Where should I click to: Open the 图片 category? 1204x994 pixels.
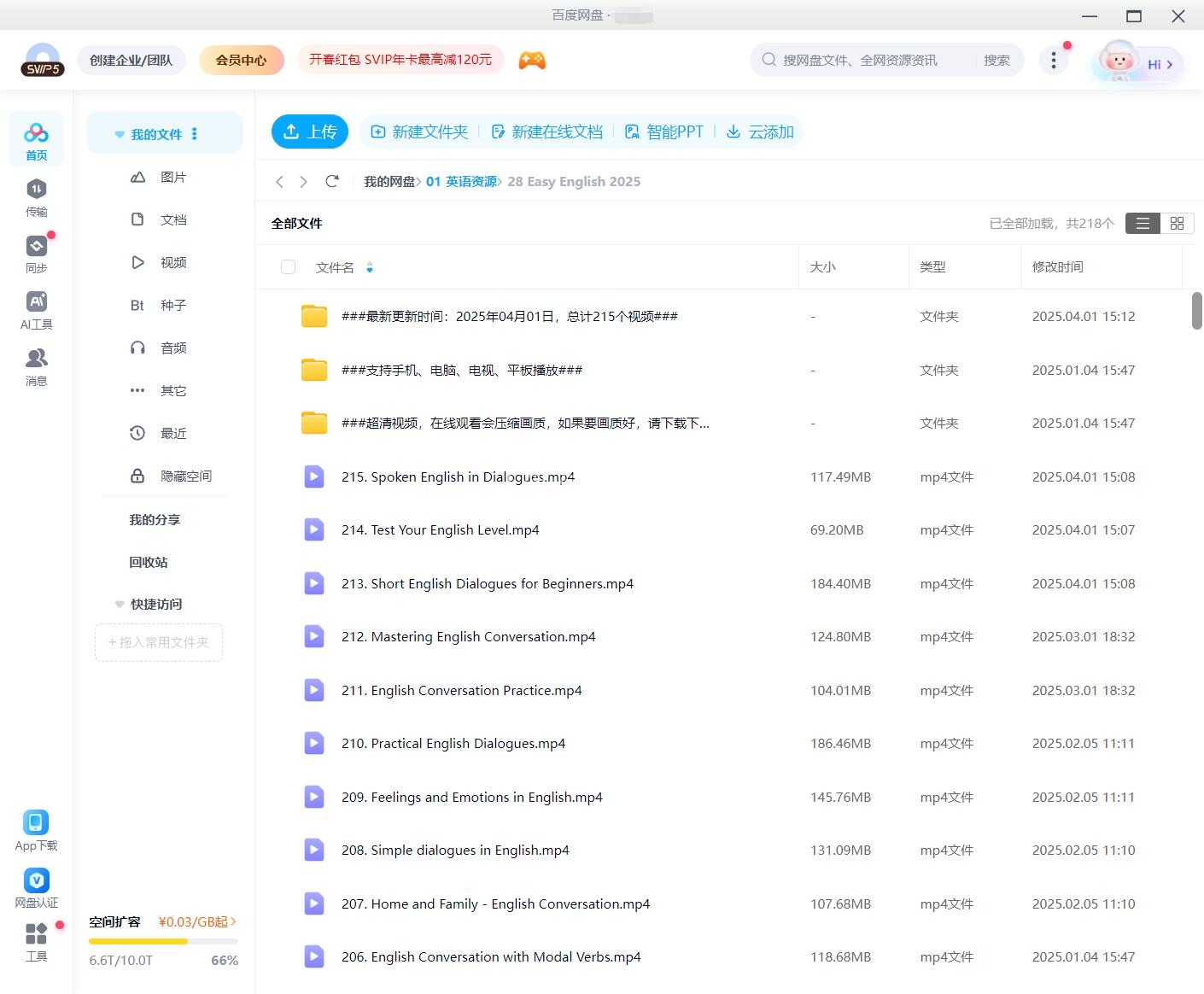tap(158, 177)
